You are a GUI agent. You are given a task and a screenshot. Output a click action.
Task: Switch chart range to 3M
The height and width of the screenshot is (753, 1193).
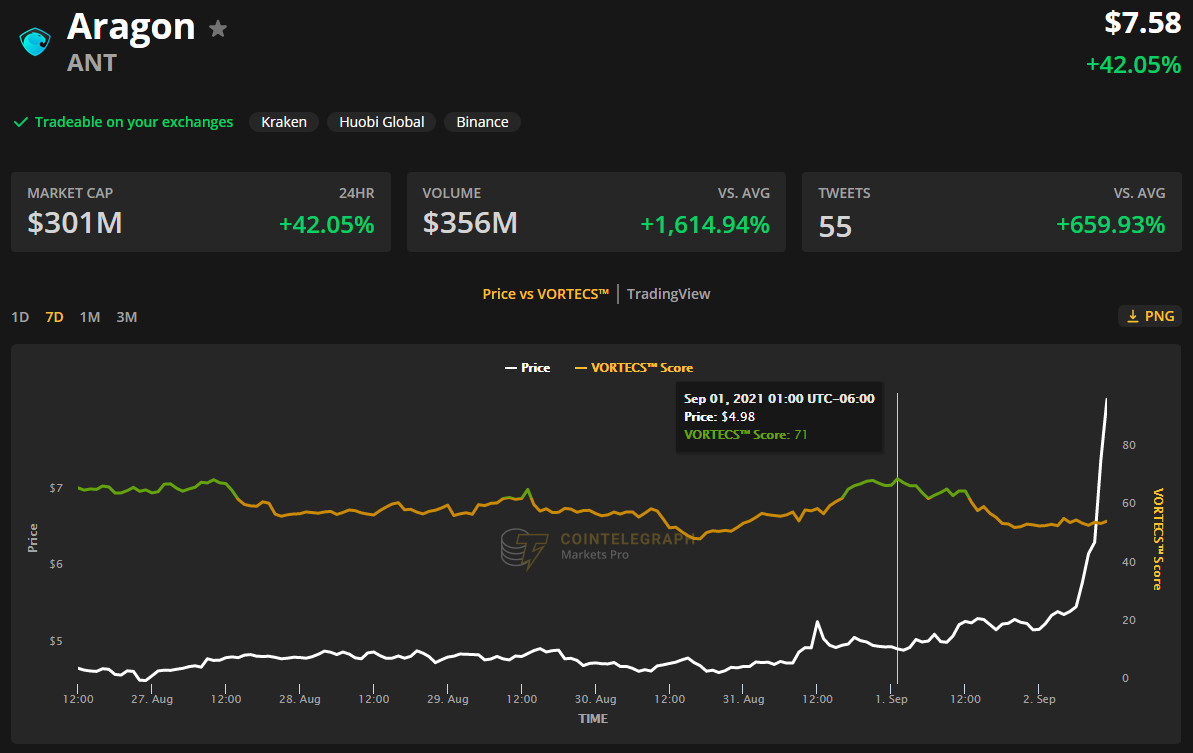tap(126, 317)
